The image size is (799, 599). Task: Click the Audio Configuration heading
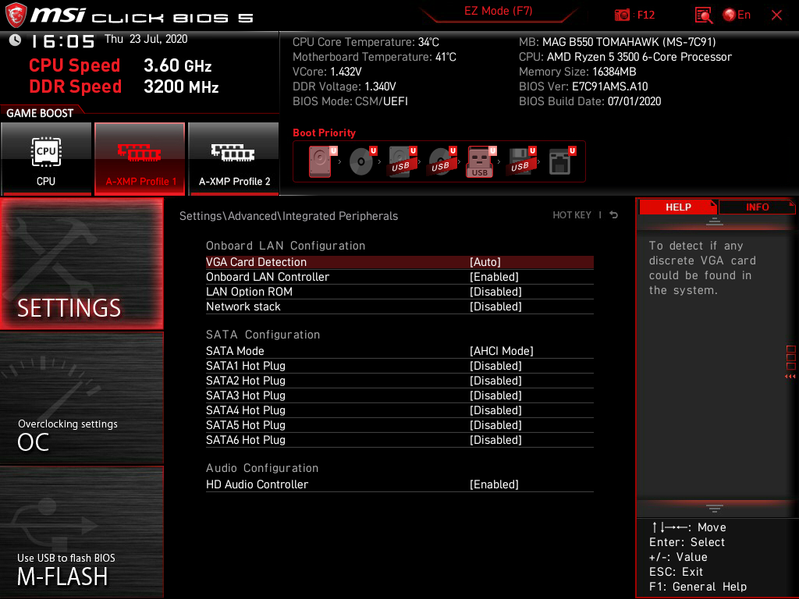[x=262, y=468]
